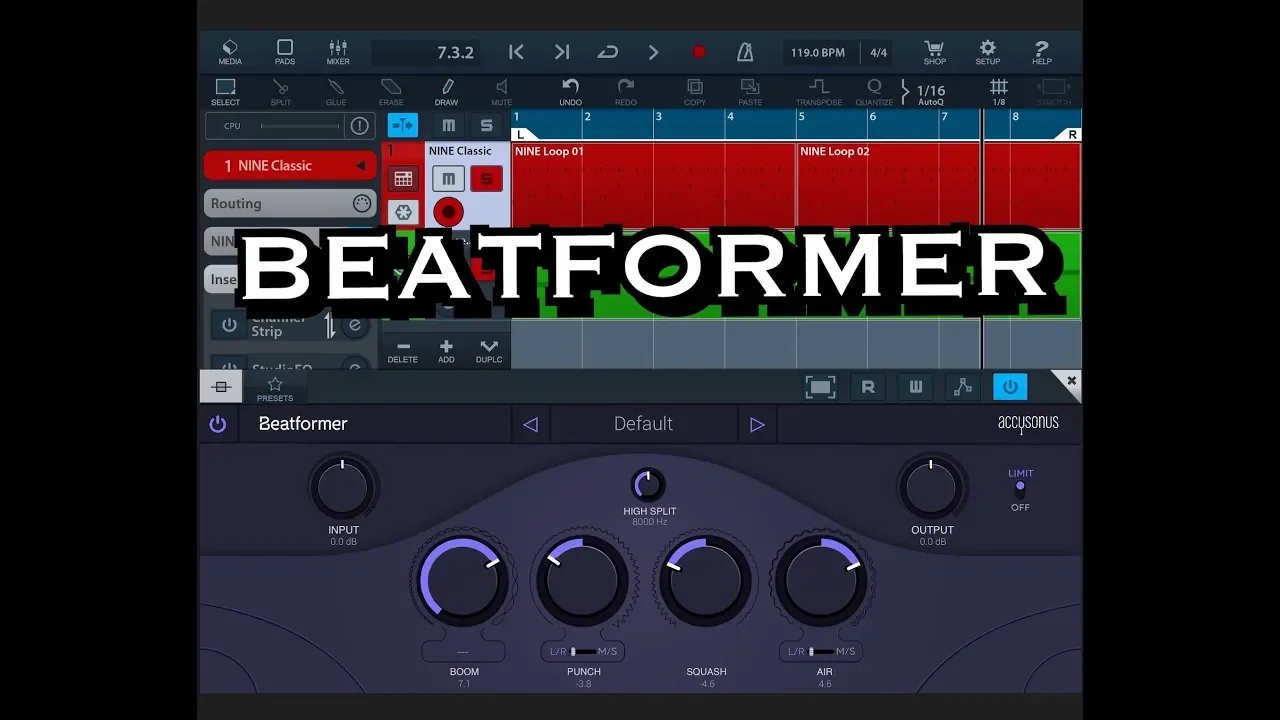Toggle the Limit switch
Image resolution: width=1280 pixels, height=720 pixels.
(1020, 488)
